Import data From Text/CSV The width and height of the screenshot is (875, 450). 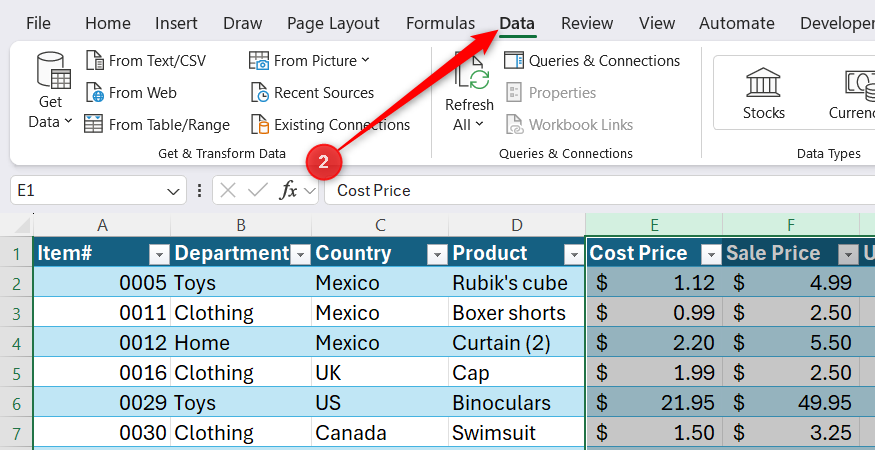pos(146,60)
